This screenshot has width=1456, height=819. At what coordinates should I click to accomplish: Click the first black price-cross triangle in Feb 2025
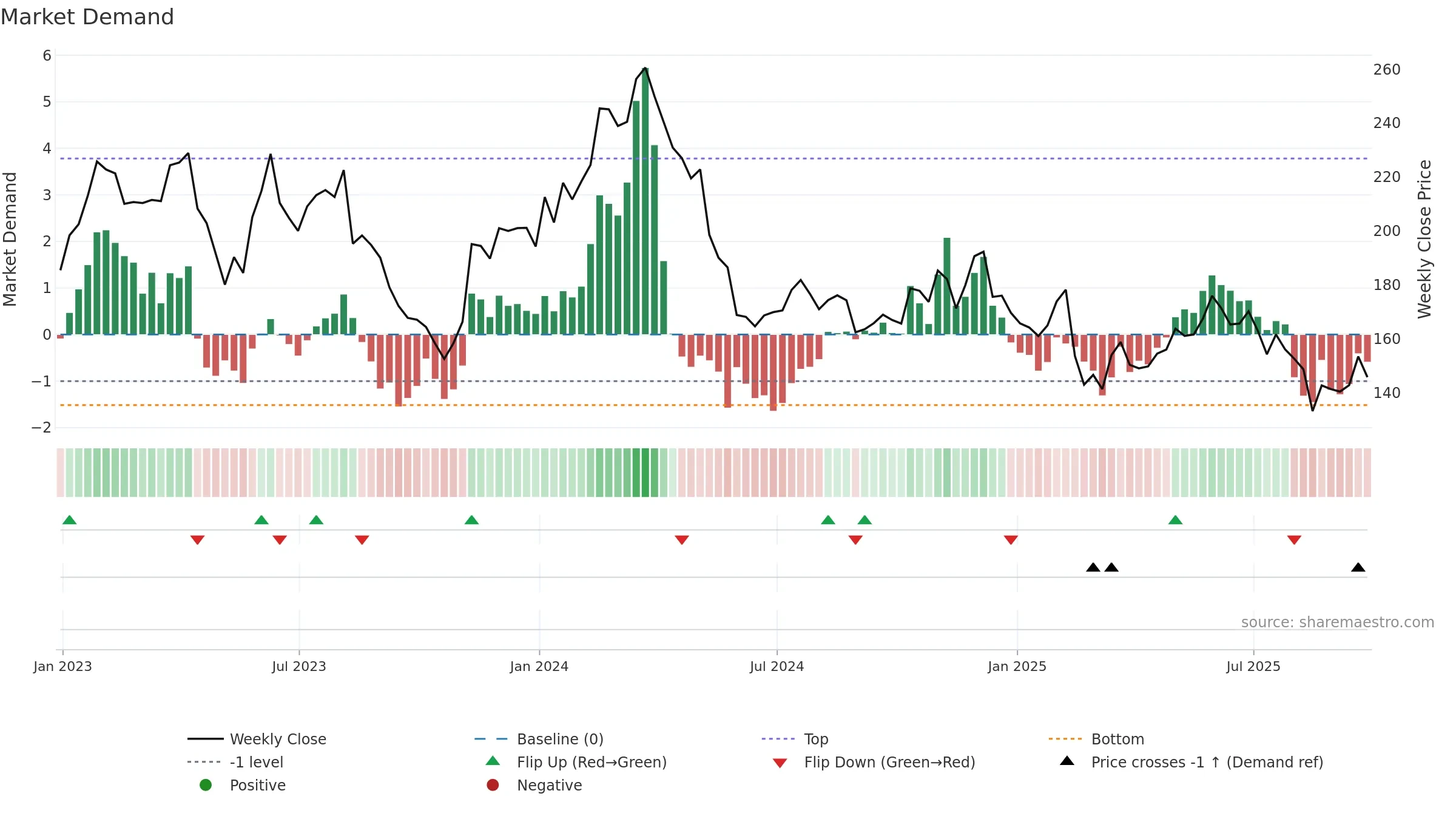[x=1093, y=567]
